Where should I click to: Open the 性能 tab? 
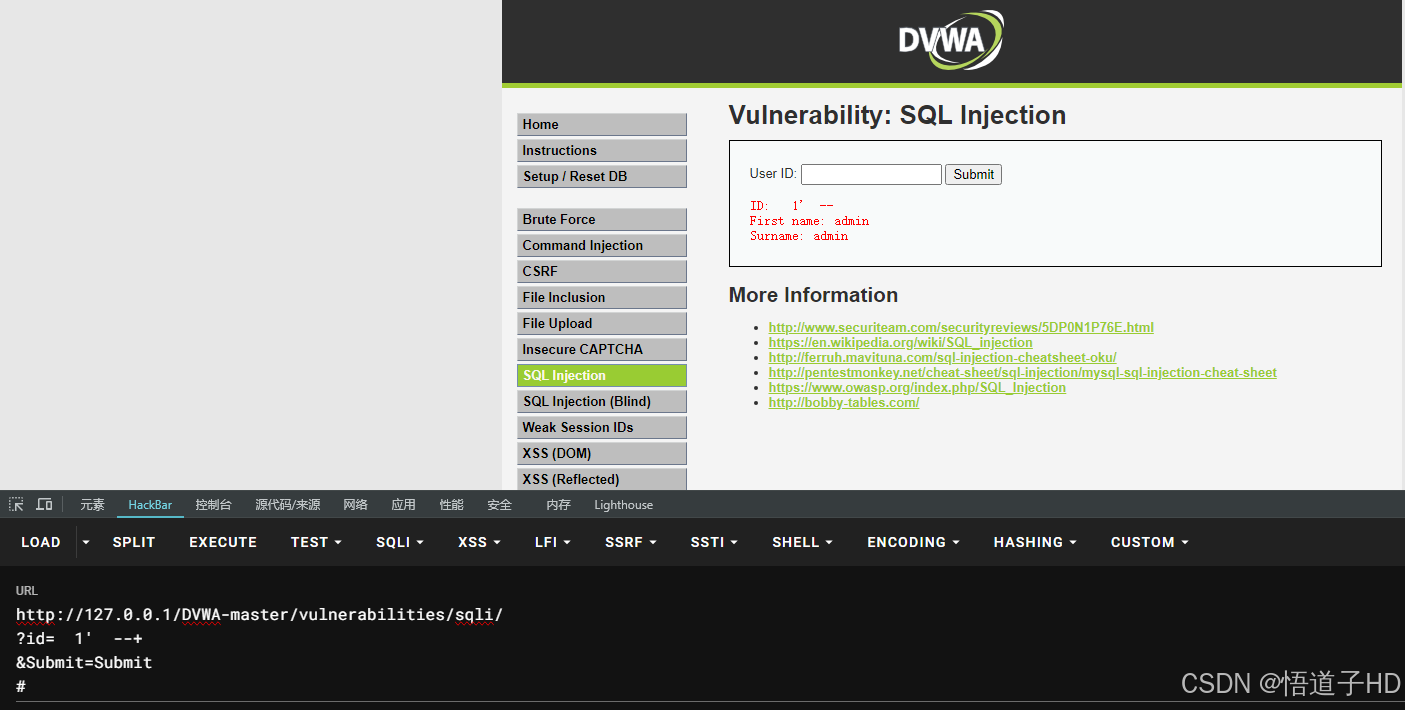[451, 505]
